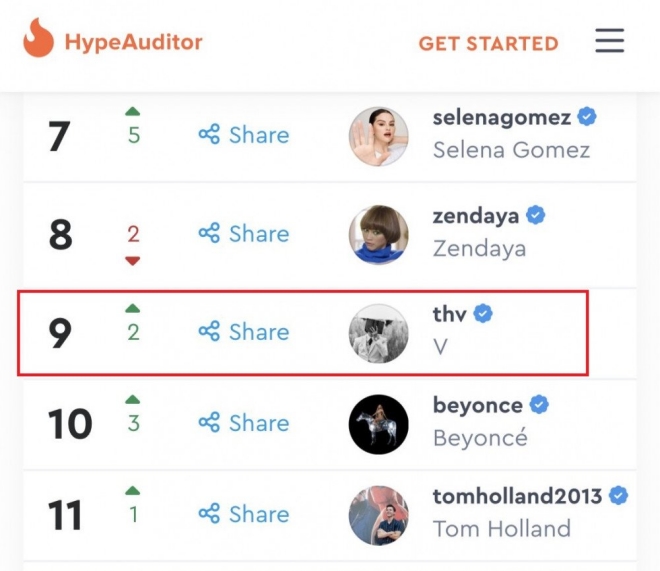660x571 pixels.
Task: Open Selena Gomez's profile picture
Action: (x=378, y=136)
